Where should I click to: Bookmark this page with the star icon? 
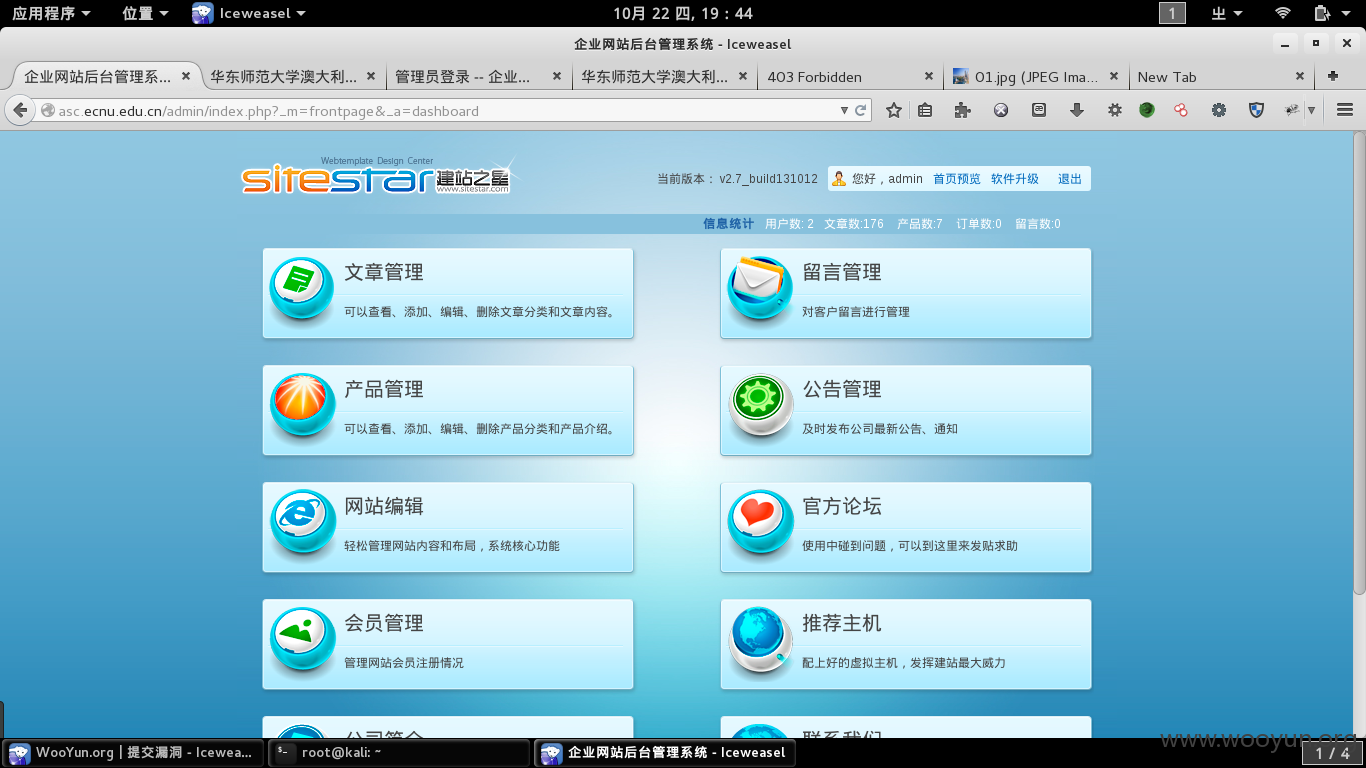[x=894, y=111]
